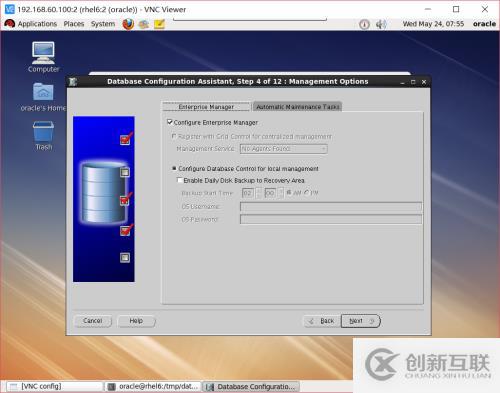500x393 pixels.
Task: Click the mail client launcher icon in the panel
Action: pos(144,24)
